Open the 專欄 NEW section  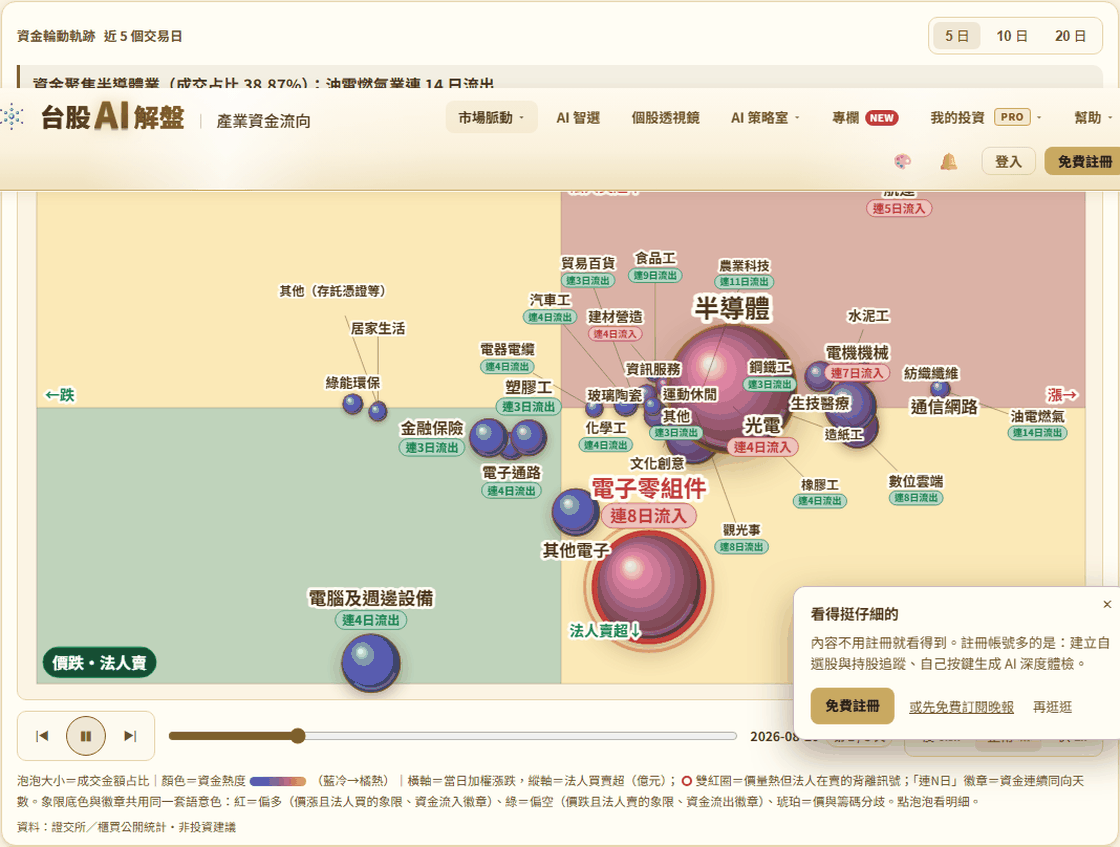(x=865, y=118)
